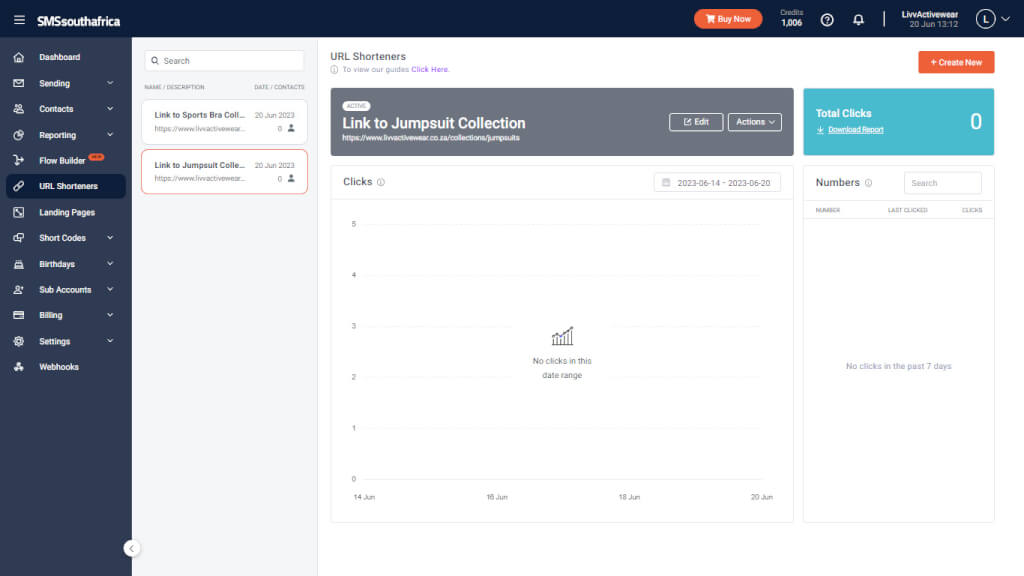Expand the Sending submenu
This screenshot has height=576, width=1024.
click(110, 83)
